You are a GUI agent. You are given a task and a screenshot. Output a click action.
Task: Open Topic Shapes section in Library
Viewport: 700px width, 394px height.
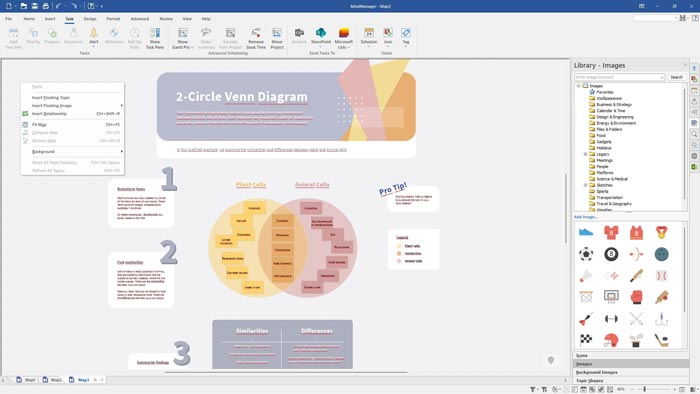tap(631, 381)
